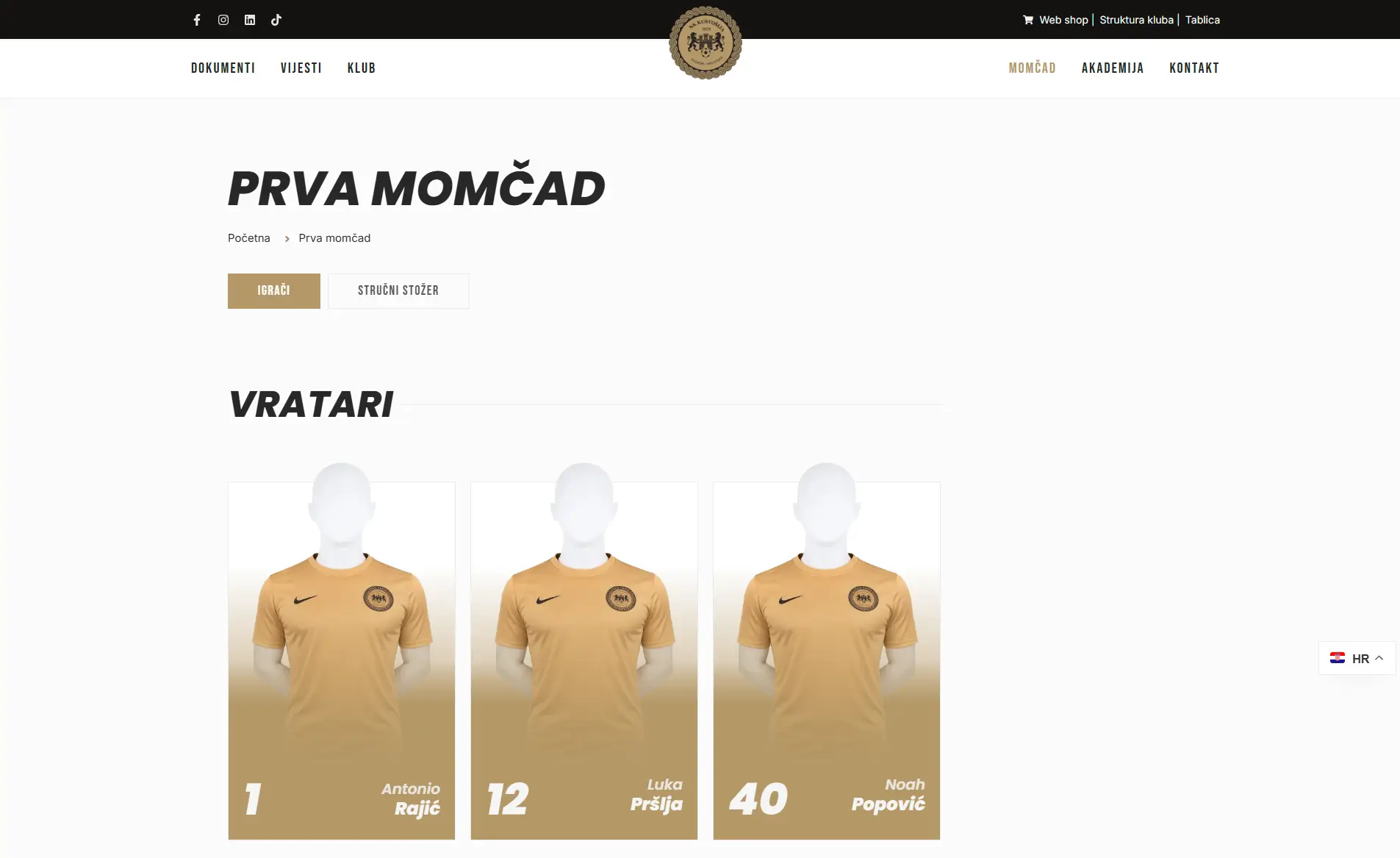The height and width of the screenshot is (858, 1400).
Task: Open Antonio Rajić player card
Action: click(x=342, y=660)
